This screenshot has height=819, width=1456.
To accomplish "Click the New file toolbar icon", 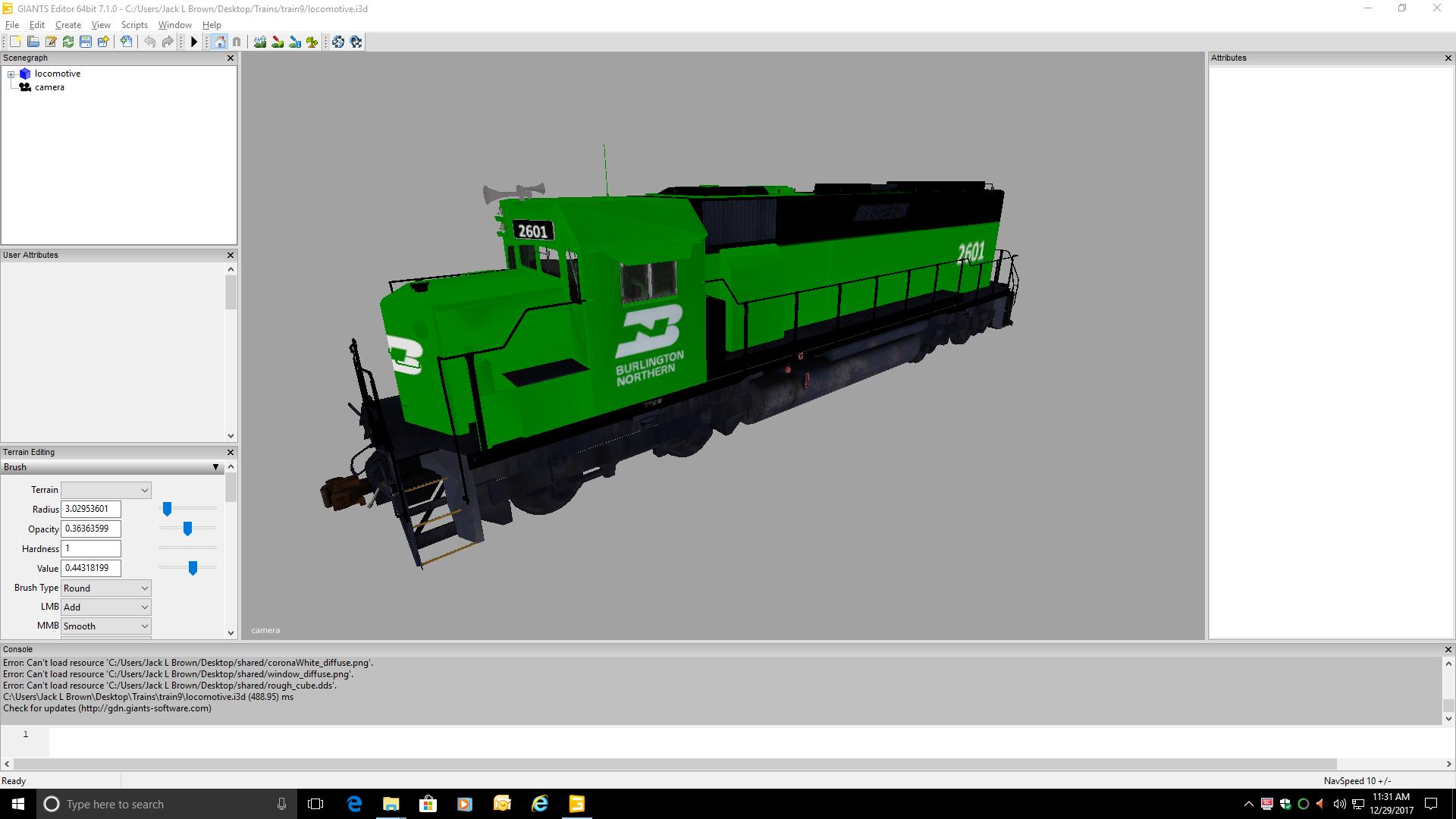I will tap(15, 42).
